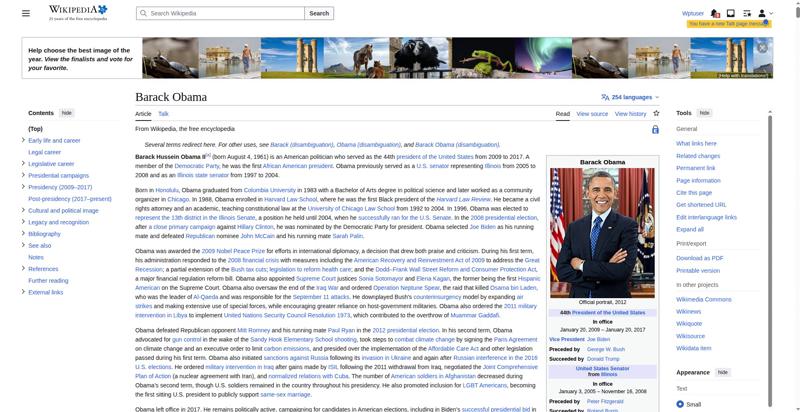Open the notices tray icon

(731, 13)
